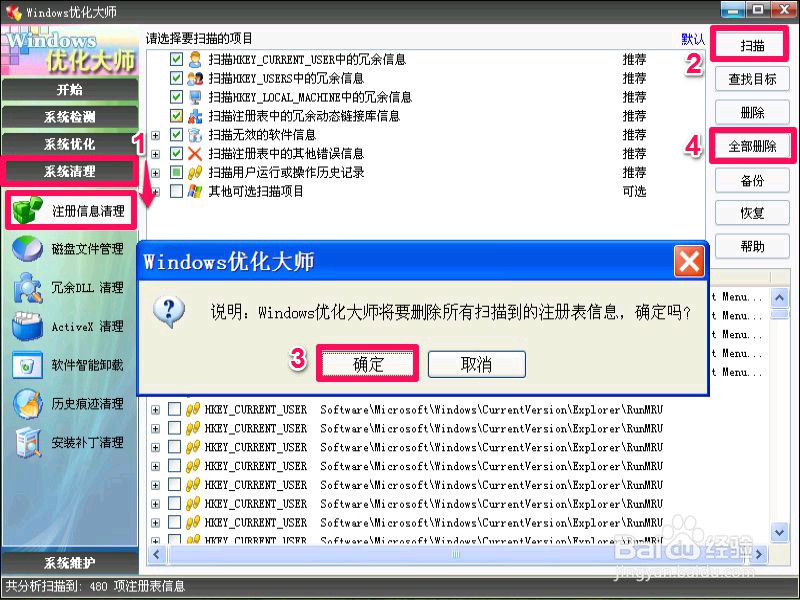
Task: Expand 扫描用户运行或操作历史记录 tree node
Action: (156, 173)
